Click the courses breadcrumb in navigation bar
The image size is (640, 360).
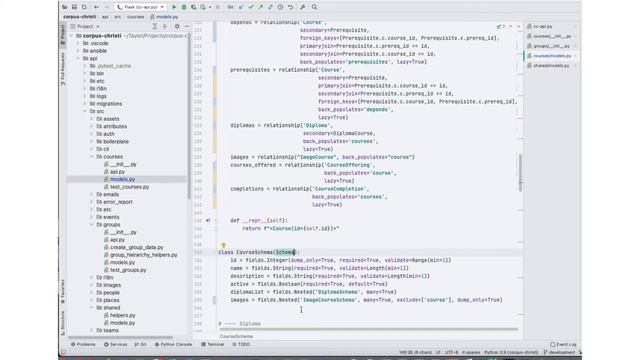pos(136,17)
